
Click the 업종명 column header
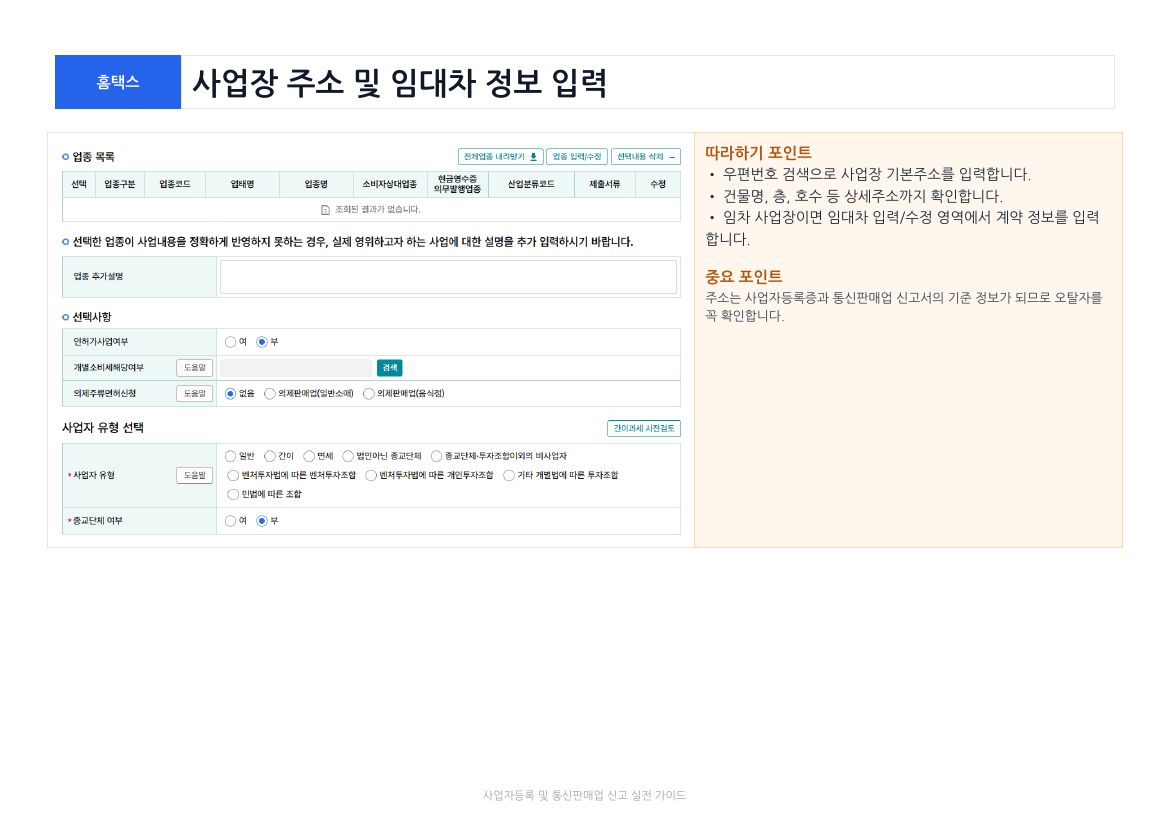click(316, 184)
